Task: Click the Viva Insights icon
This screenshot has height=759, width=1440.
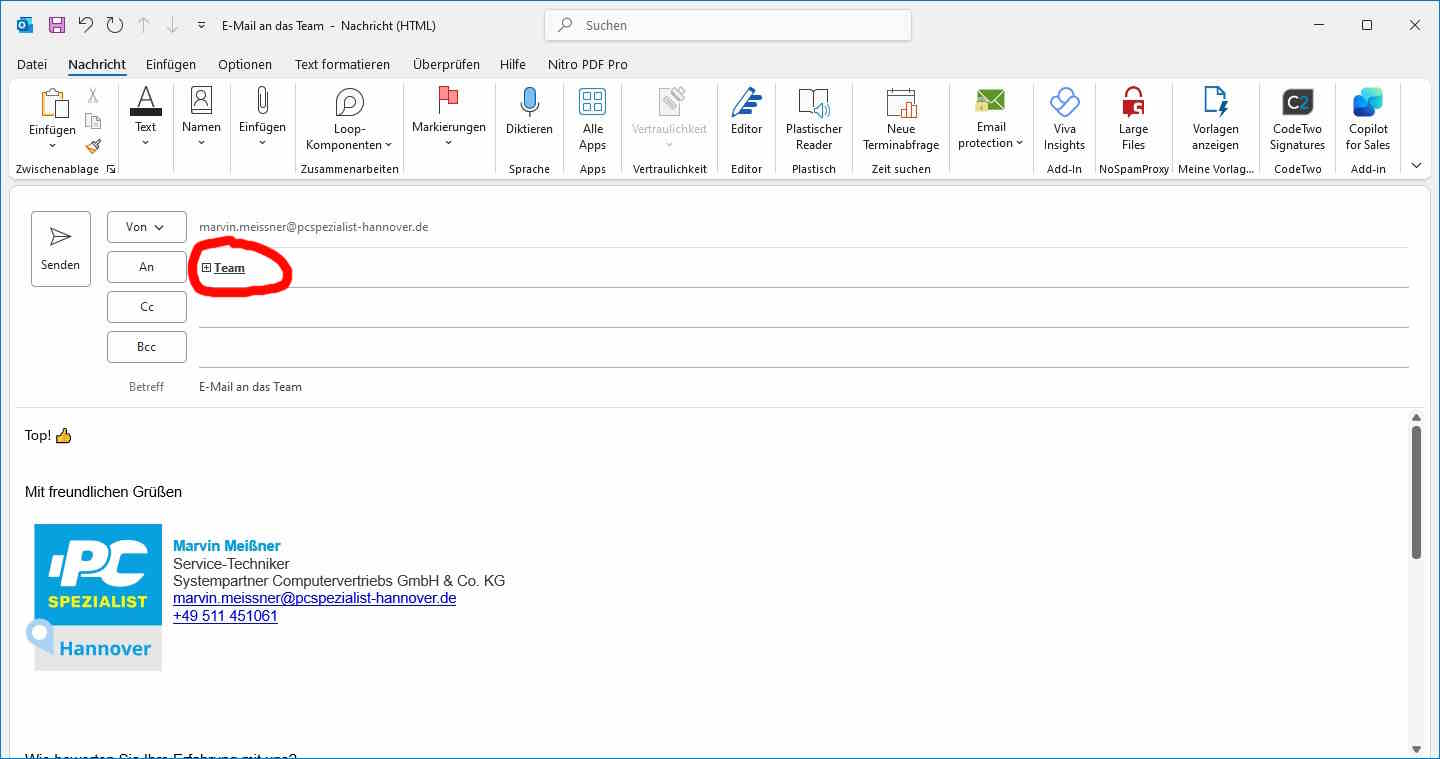Action: [x=1064, y=103]
